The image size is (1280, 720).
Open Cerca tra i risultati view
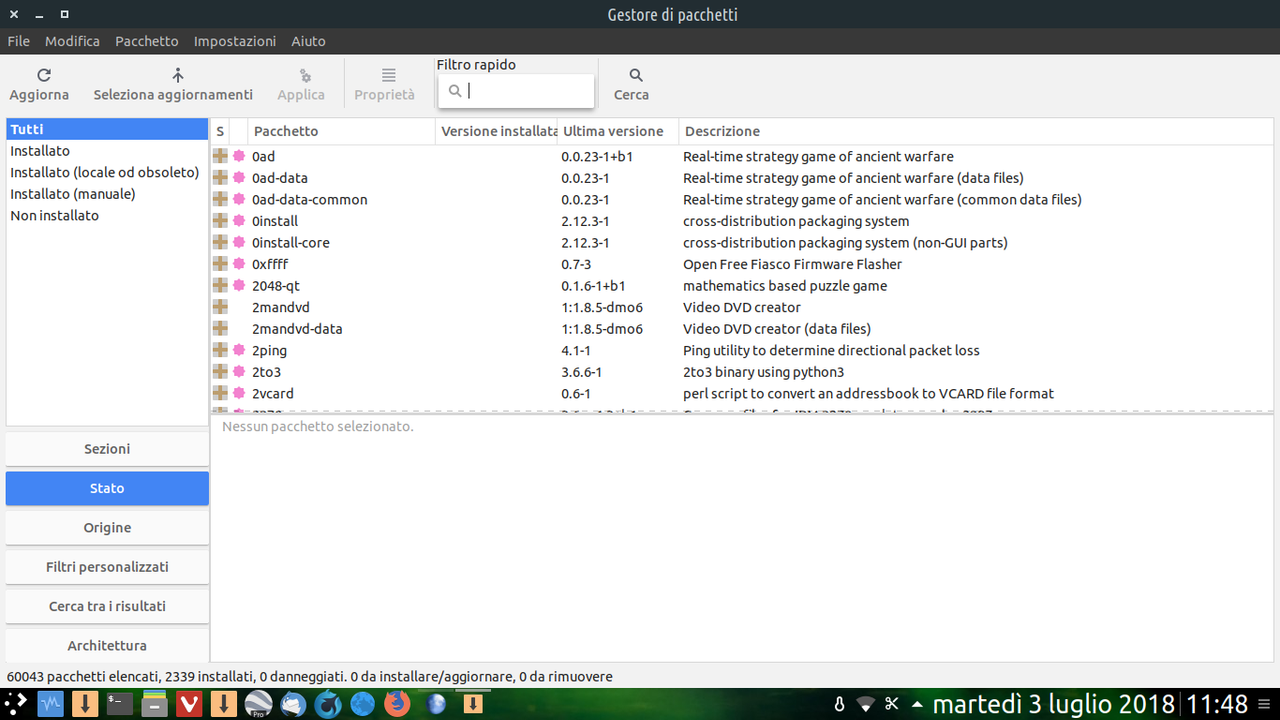tap(107, 606)
